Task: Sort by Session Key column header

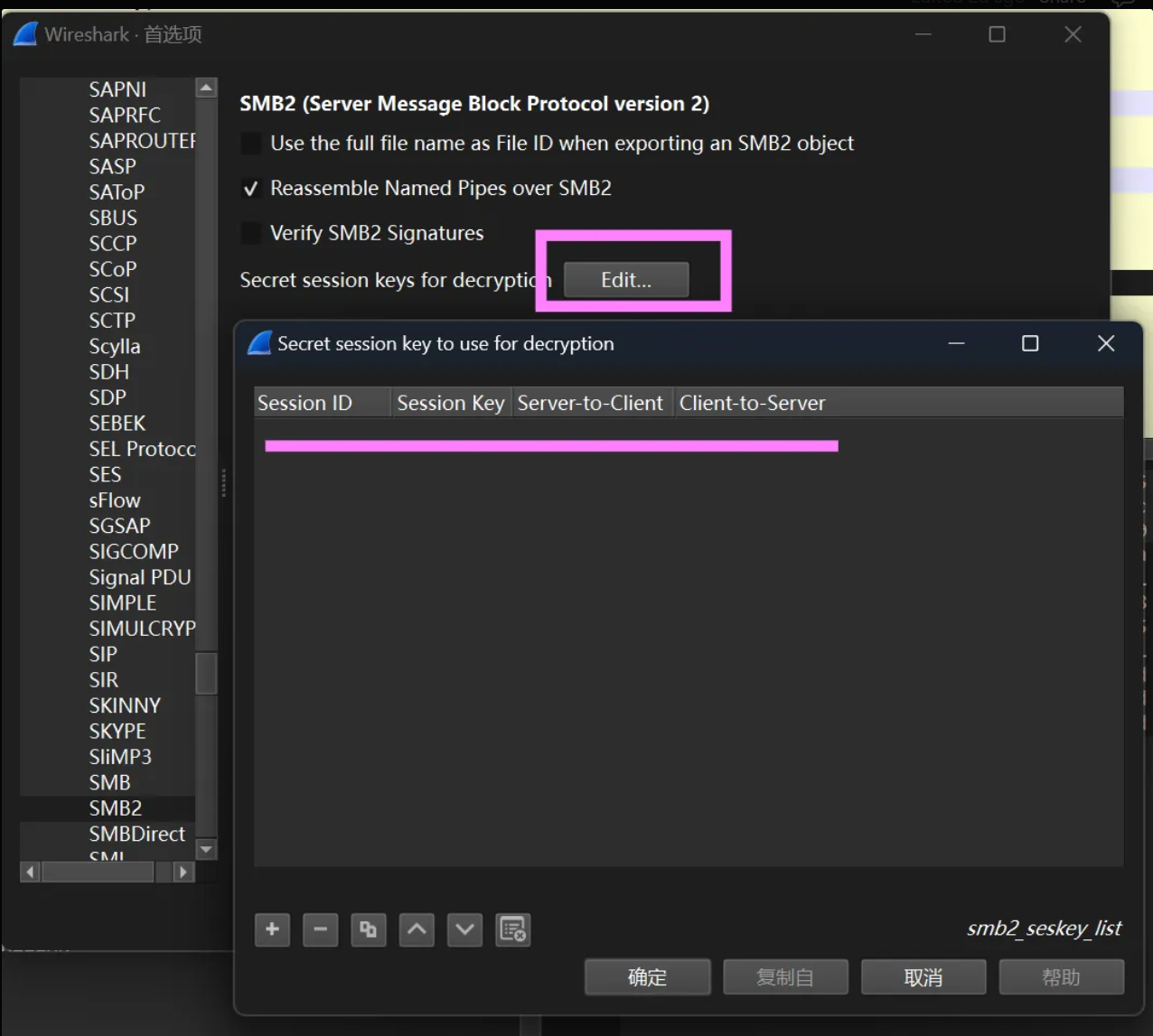Action: [x=451, y=403]
